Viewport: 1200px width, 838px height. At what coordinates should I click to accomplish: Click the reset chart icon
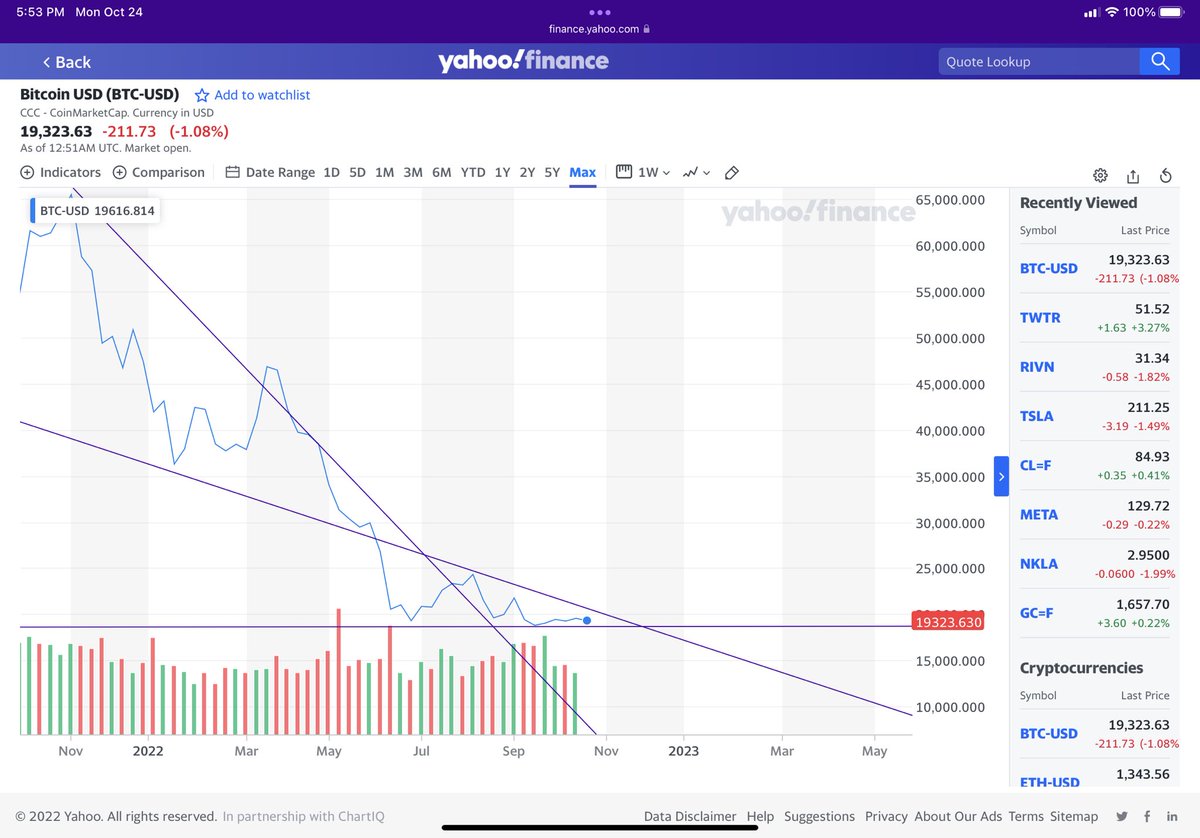(1166, 175)
